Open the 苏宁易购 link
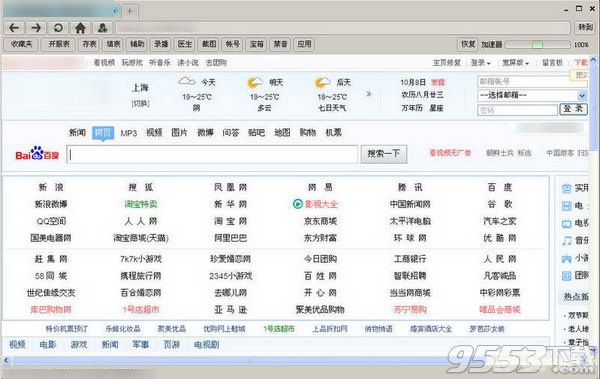600x379 pixels. click(410, 310)
